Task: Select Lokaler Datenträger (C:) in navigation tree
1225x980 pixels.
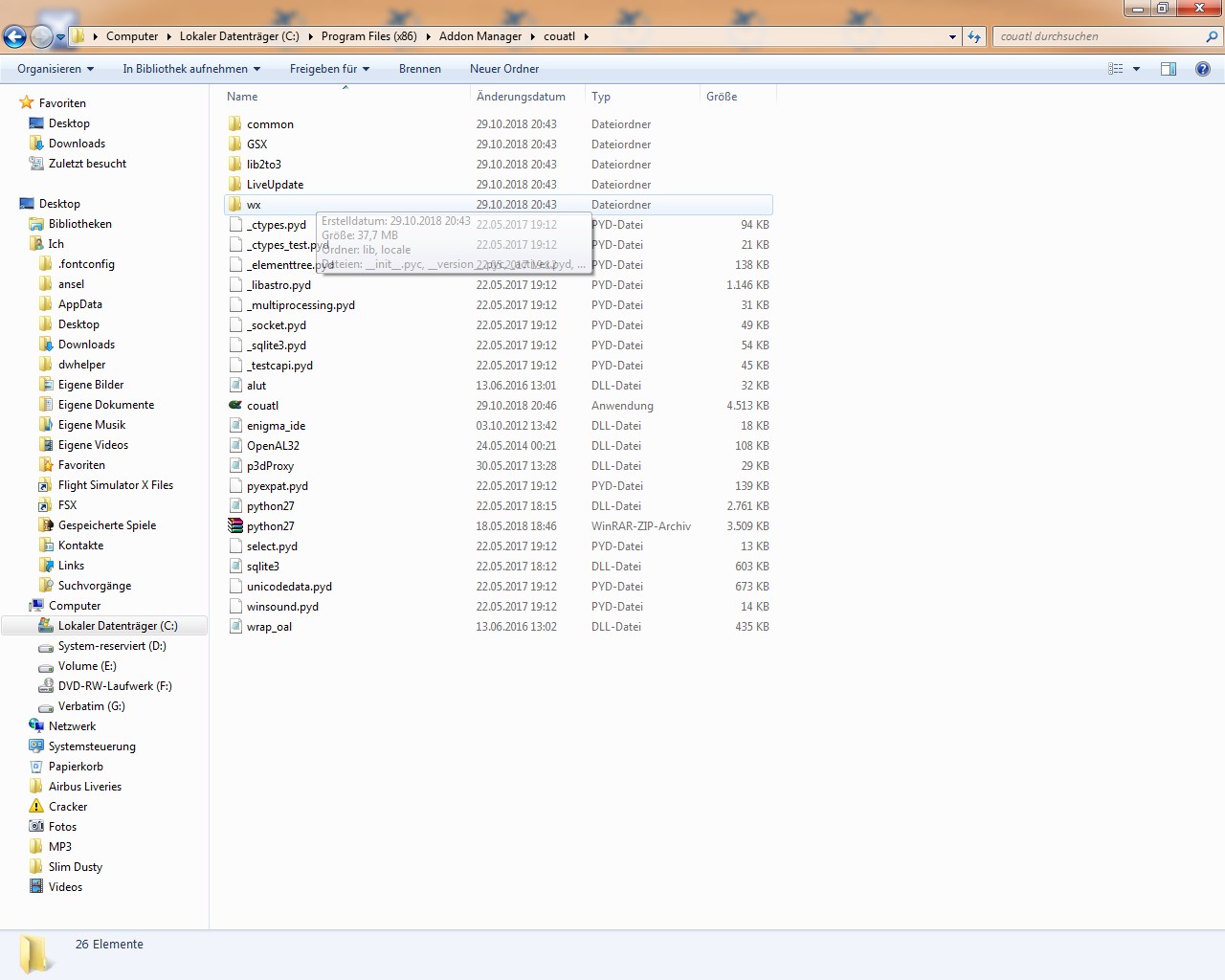Action: point(118,626)
